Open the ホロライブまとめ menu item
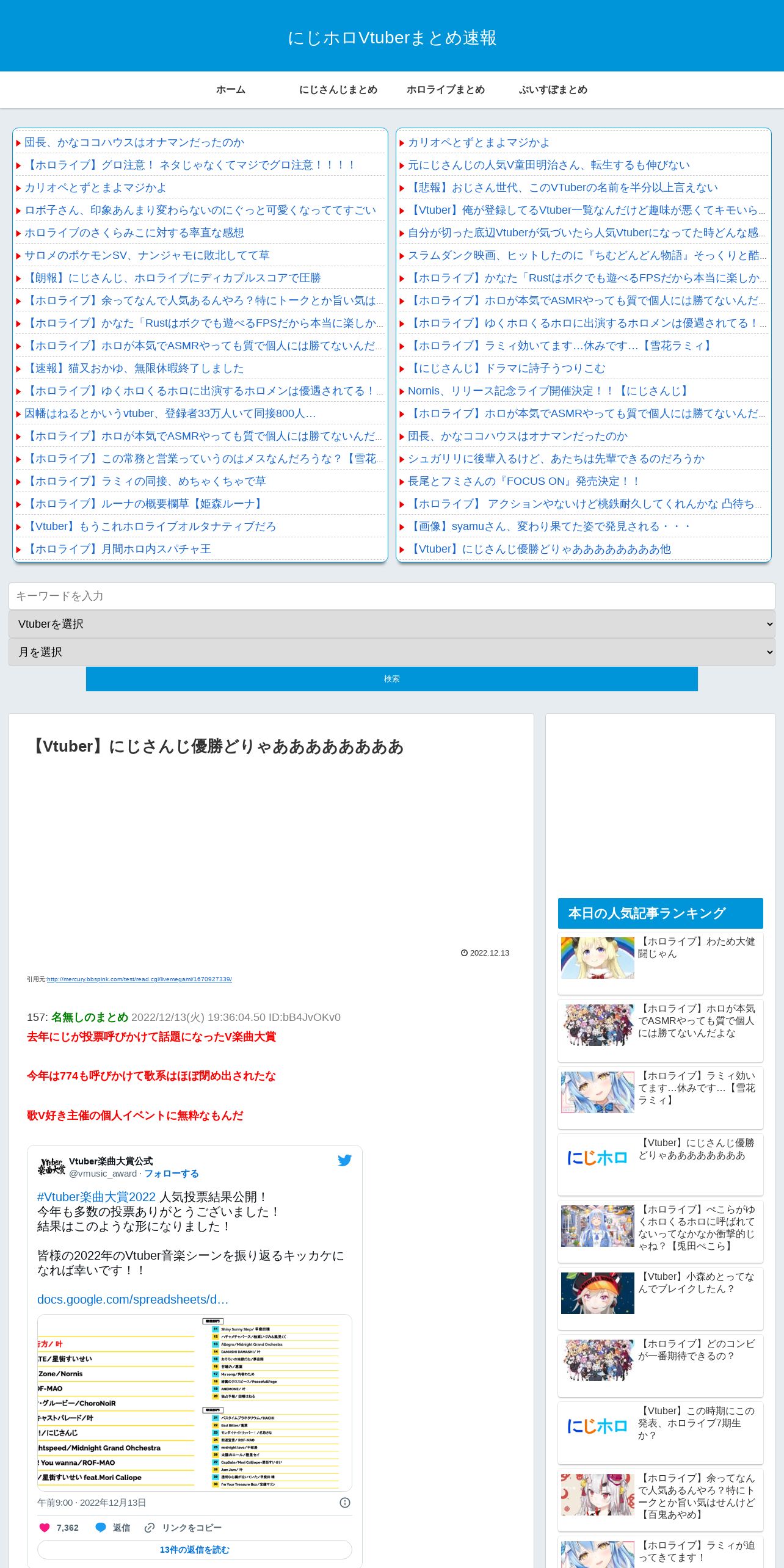Image resolution: width=784 pixels, height=1568 pixels. click(446, 90)
